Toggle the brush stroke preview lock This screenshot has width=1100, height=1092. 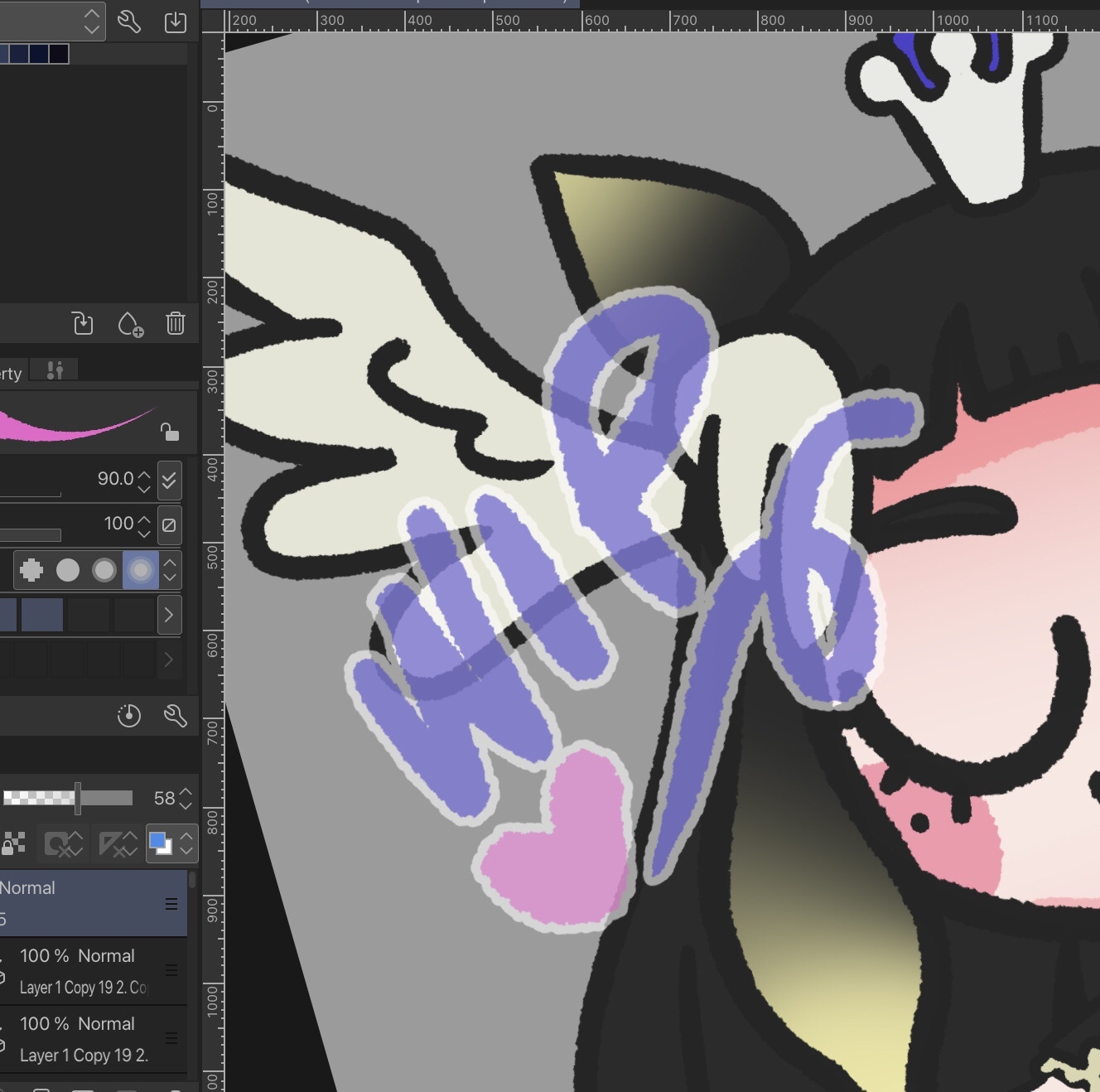tap(169, 432)
